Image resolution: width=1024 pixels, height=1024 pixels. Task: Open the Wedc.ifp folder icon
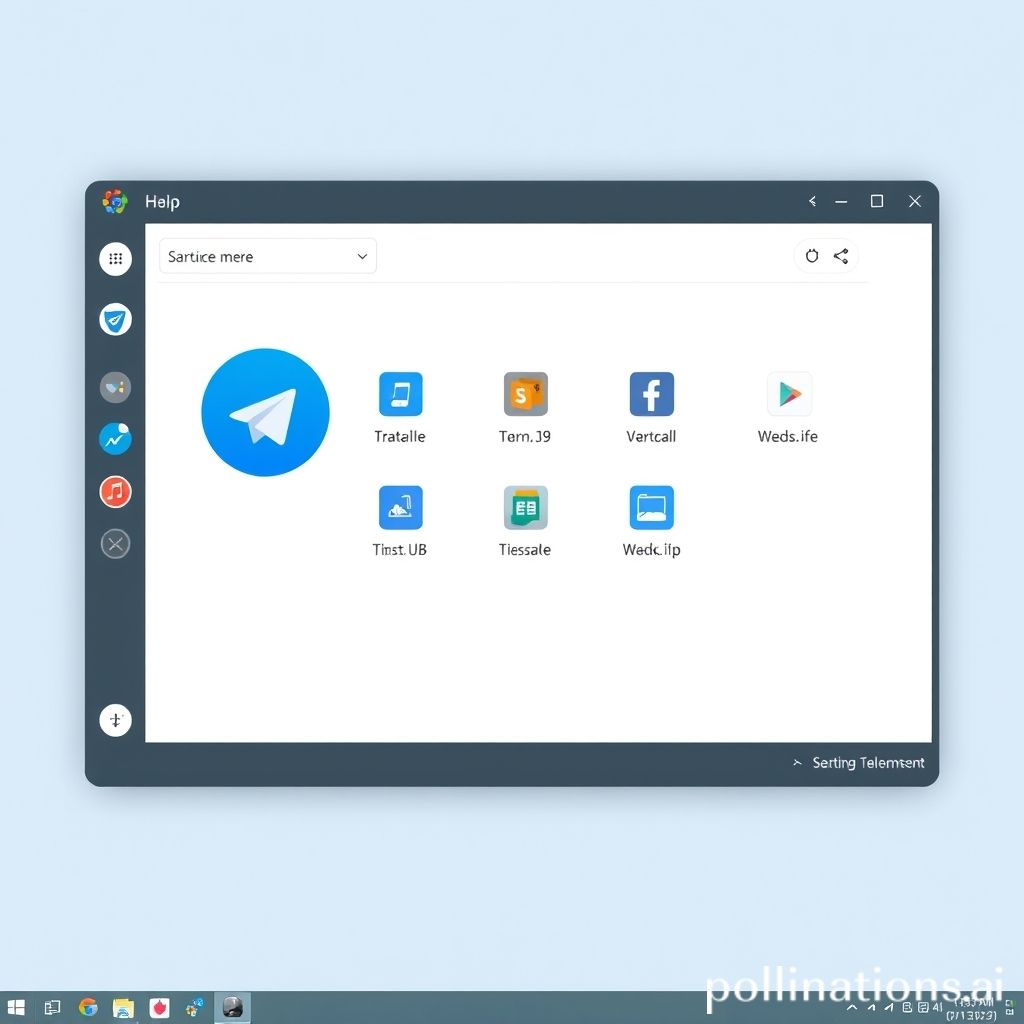pos(652,507)
